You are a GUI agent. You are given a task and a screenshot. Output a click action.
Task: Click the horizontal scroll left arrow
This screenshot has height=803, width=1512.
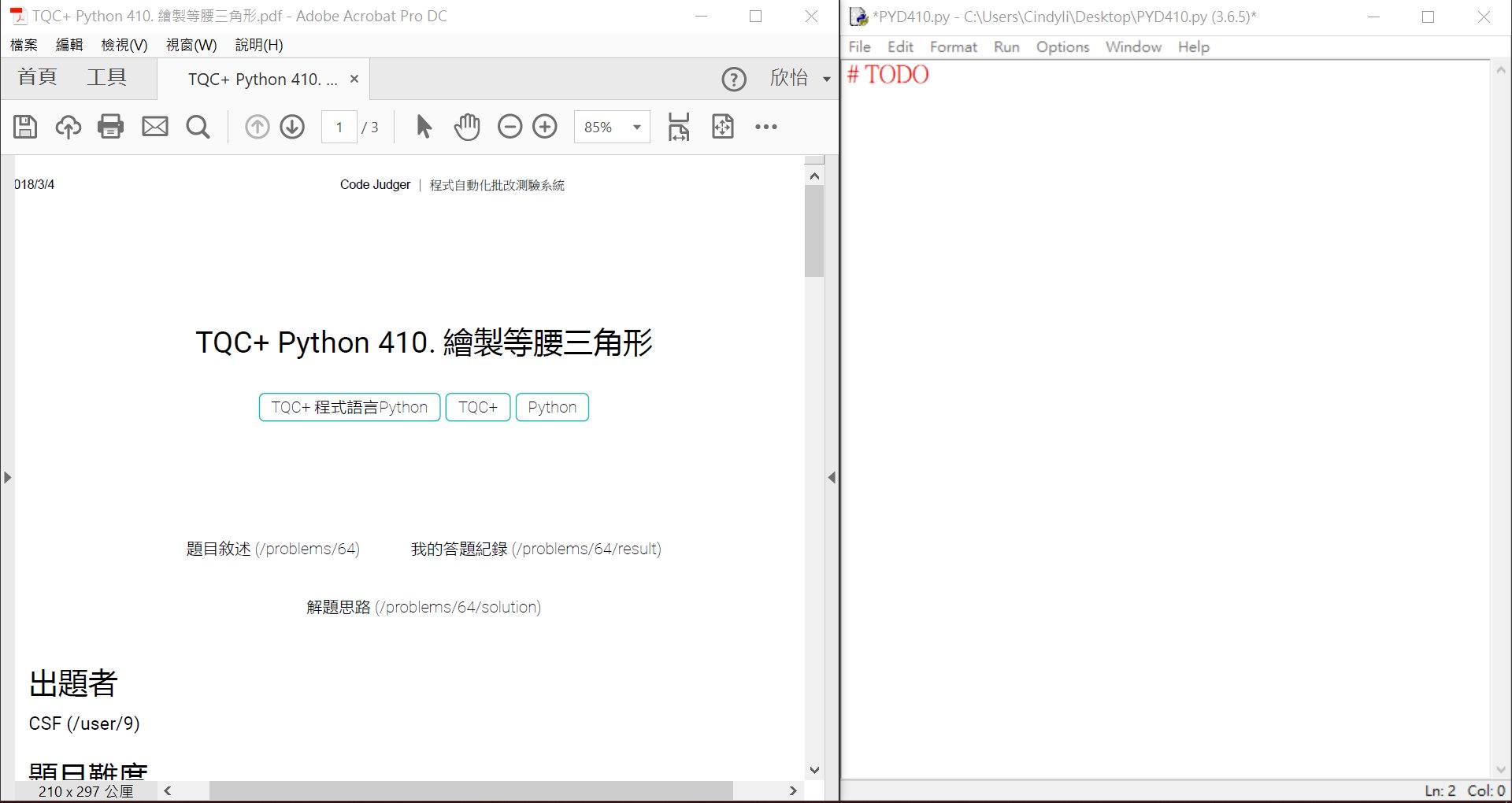click(x=168, y=790)
